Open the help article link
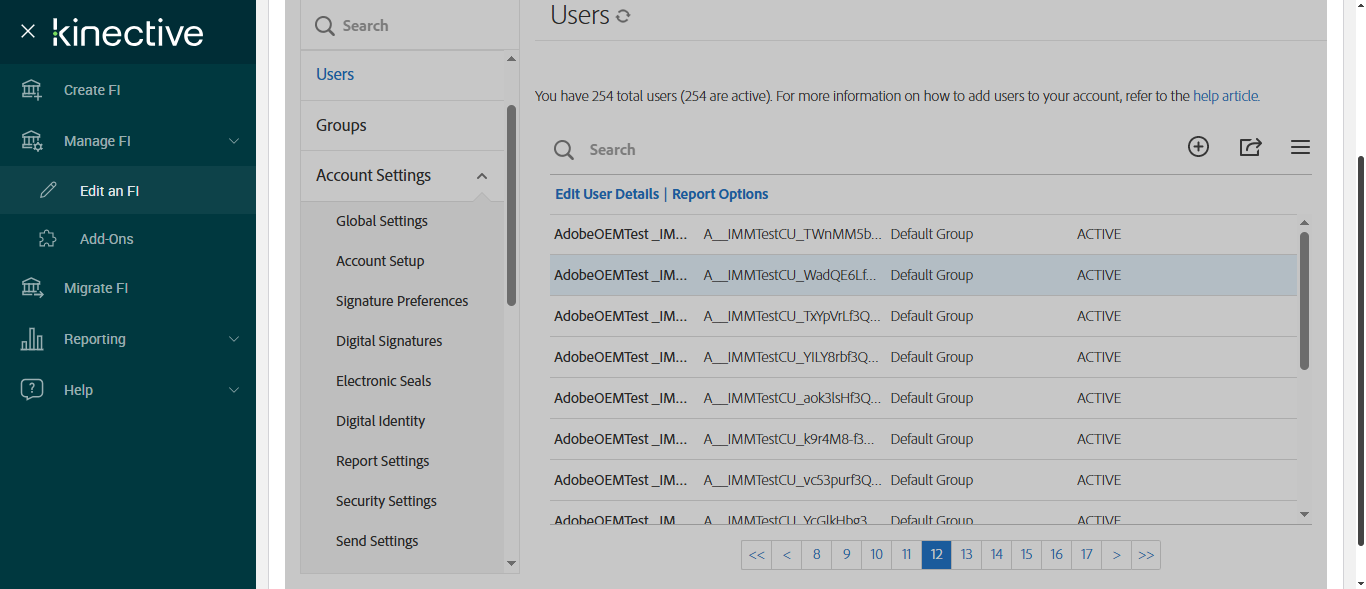Screen dimensions: 1366x589 (x=1225, y=97)
